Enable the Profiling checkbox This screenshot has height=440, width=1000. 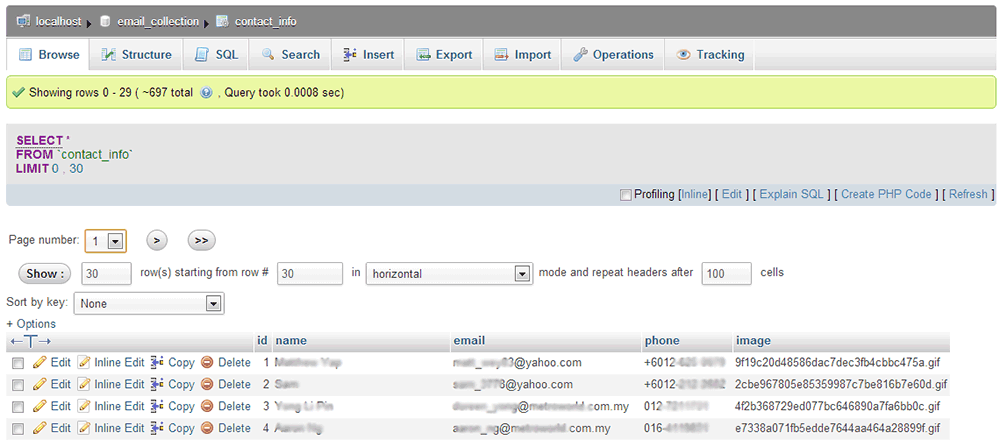[x=626, y=195]
